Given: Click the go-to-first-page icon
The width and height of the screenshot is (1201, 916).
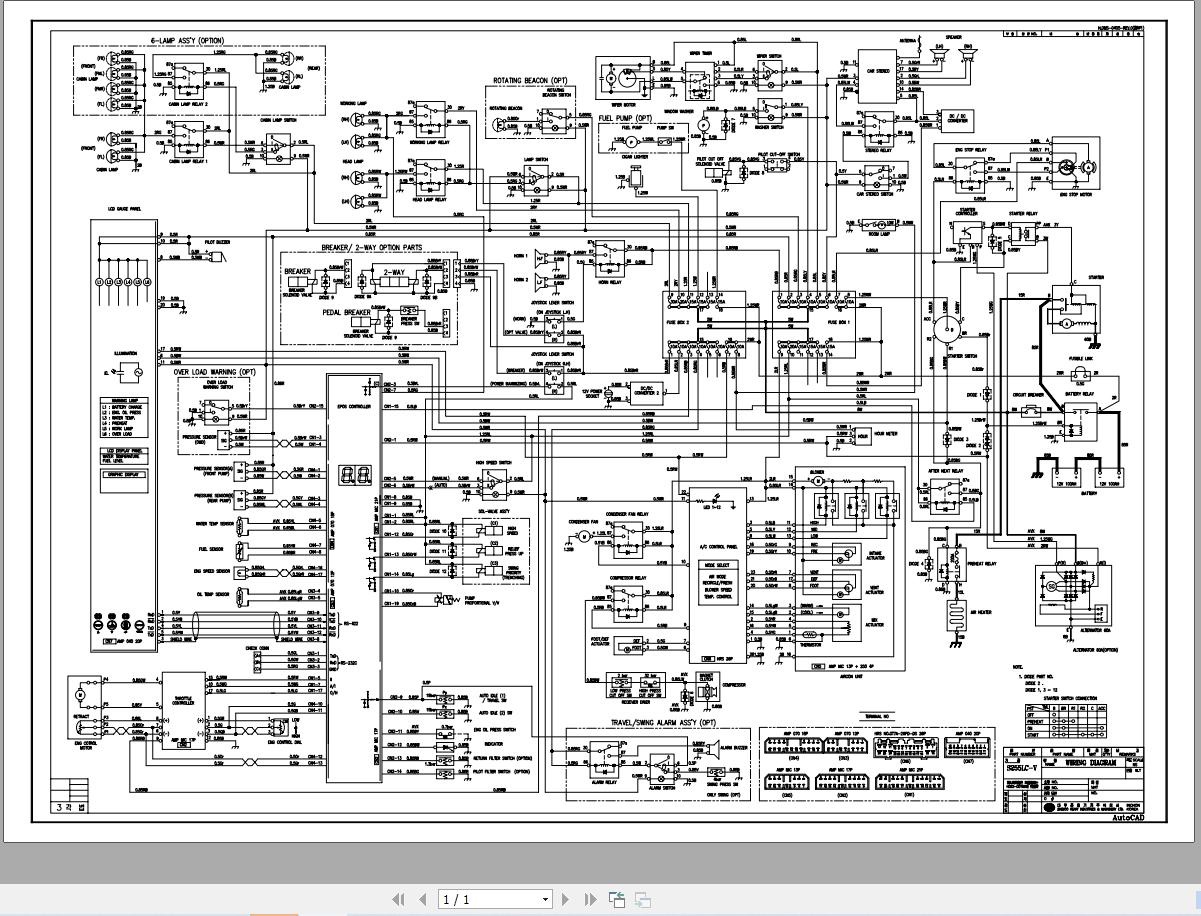Looking at the screenshot, I should click(x=398, y=899).
